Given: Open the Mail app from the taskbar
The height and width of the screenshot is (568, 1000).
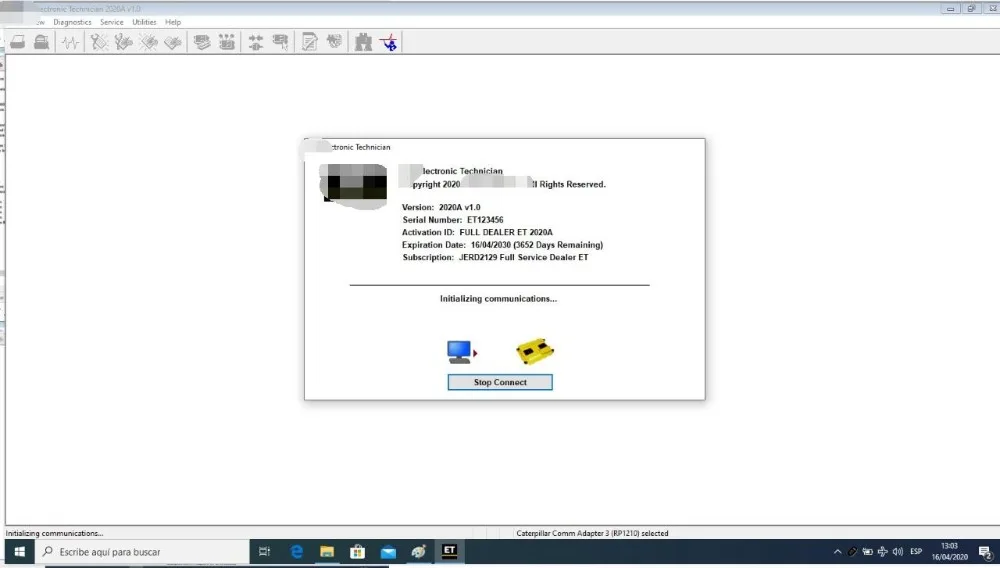Looking at the screenshot, I should click(x=388, y=552).
